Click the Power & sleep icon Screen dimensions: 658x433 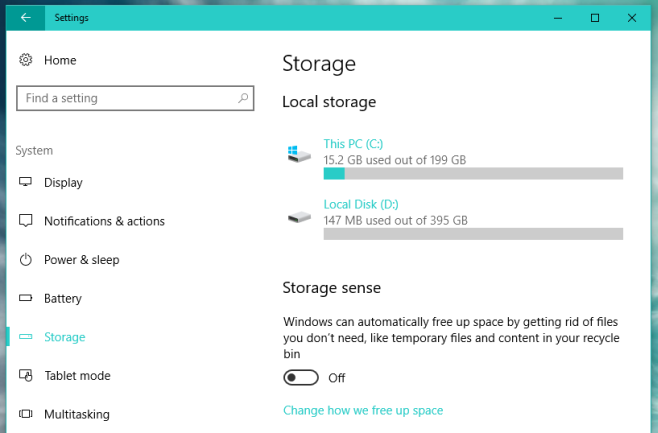click(x=25, y=259)
